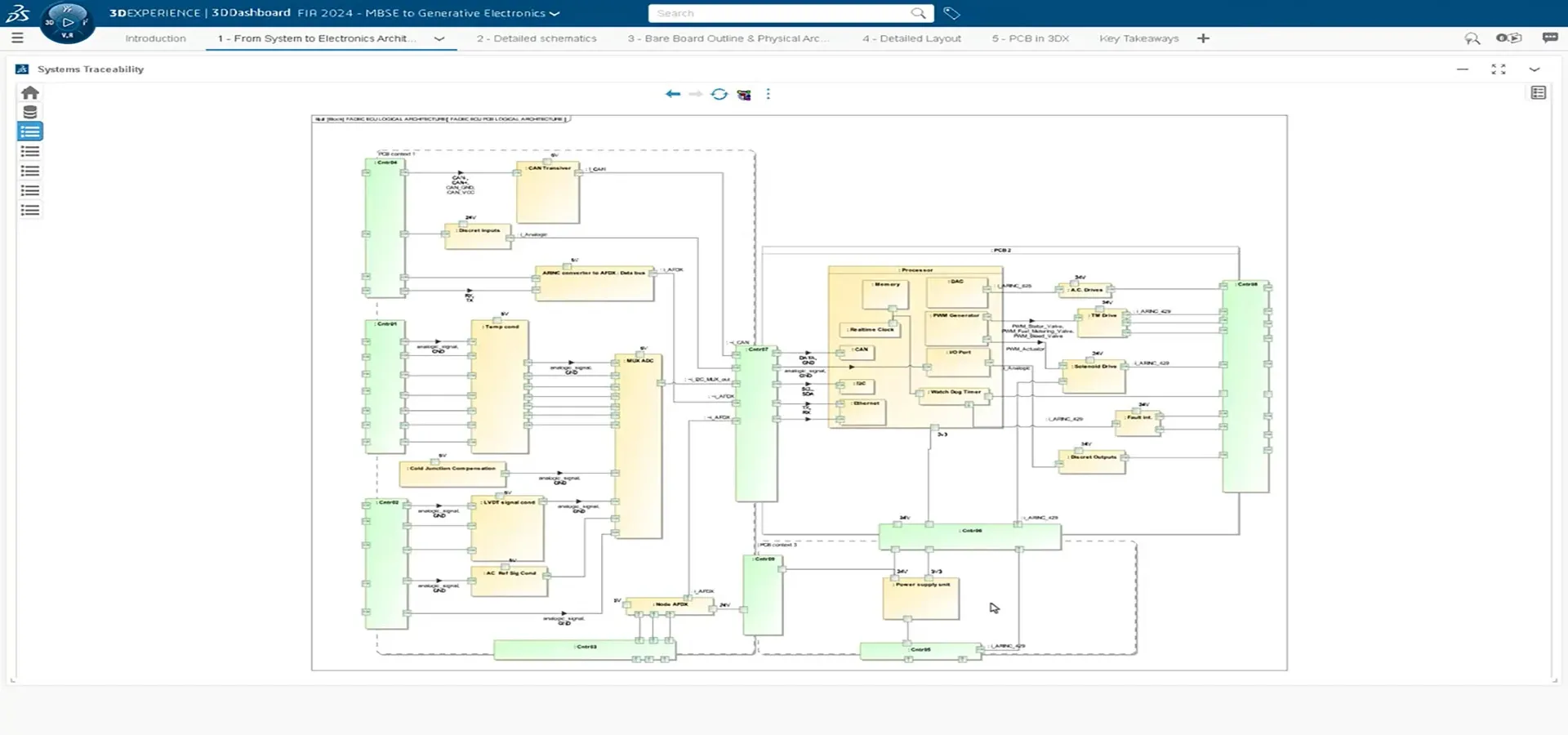Click the Back arrow above the diagram
The height and width of the screenshot is (735, 1568).
(x=673, y=94)
